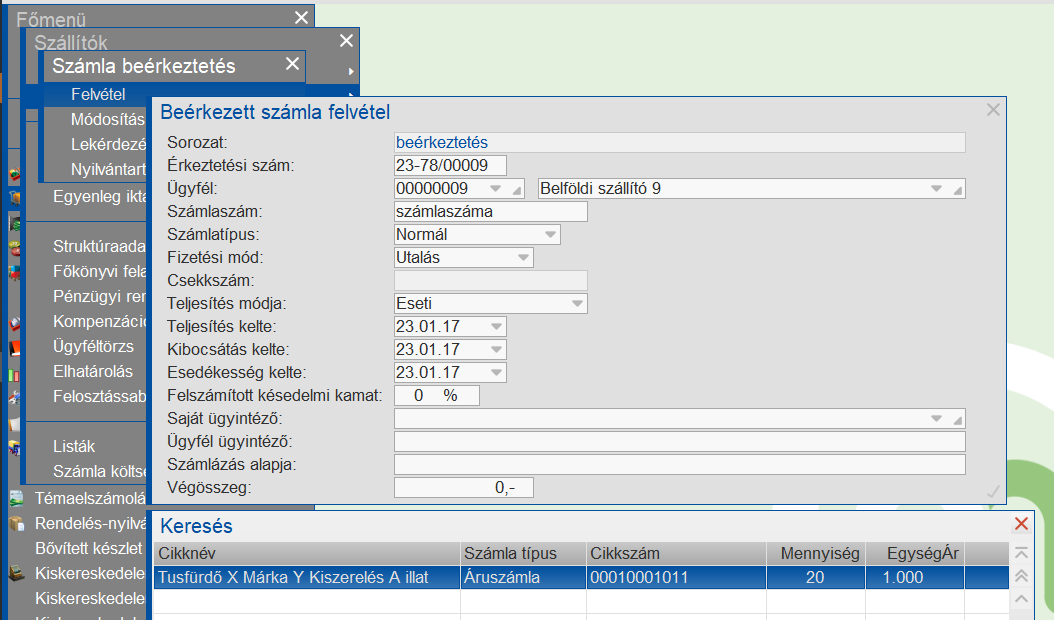1054x620 pixels.
Task: Close the Keresés panel with the red X
Action: pyautogui.click(x=1021, y=525)
